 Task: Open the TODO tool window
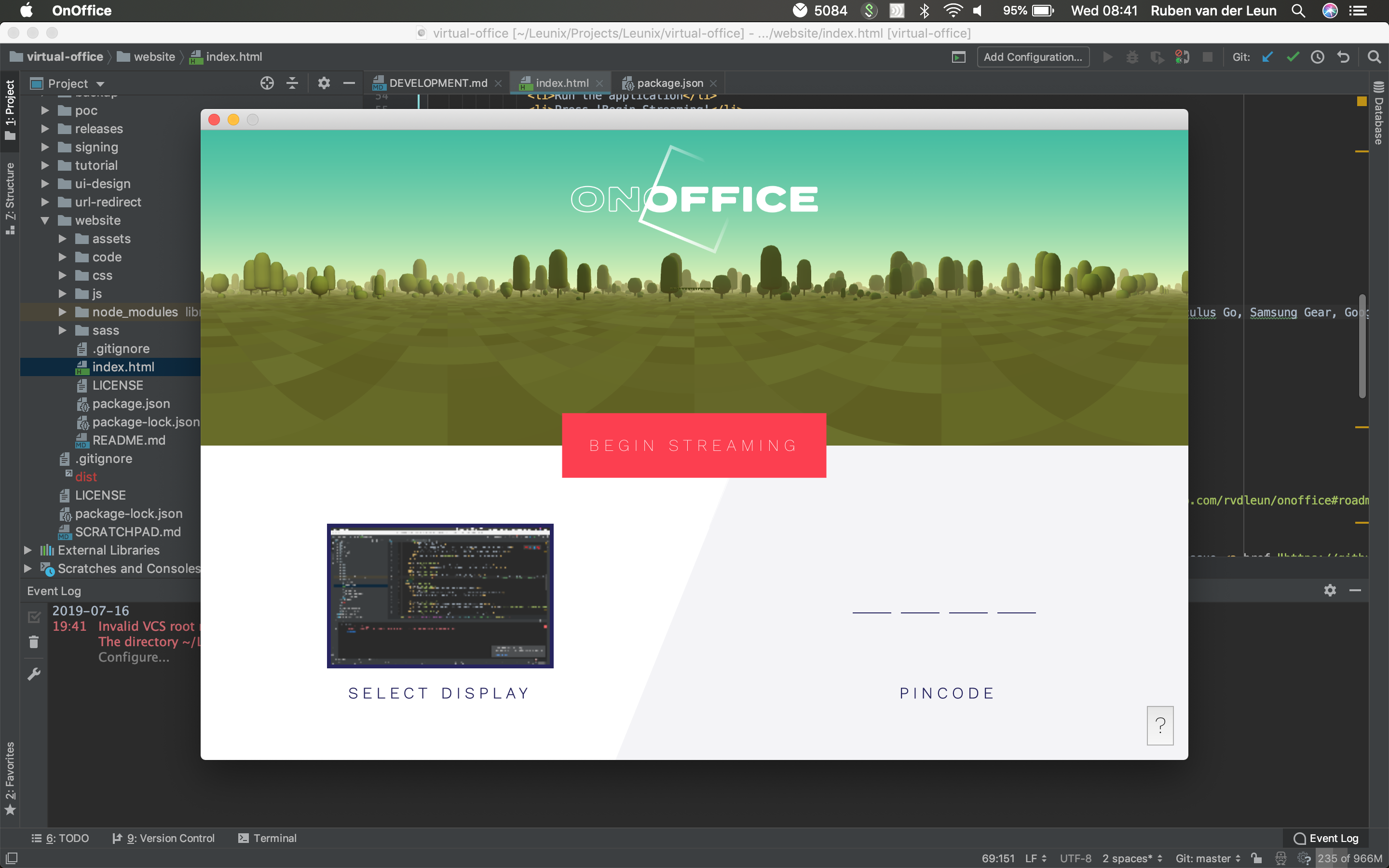(x=60, y=838)
